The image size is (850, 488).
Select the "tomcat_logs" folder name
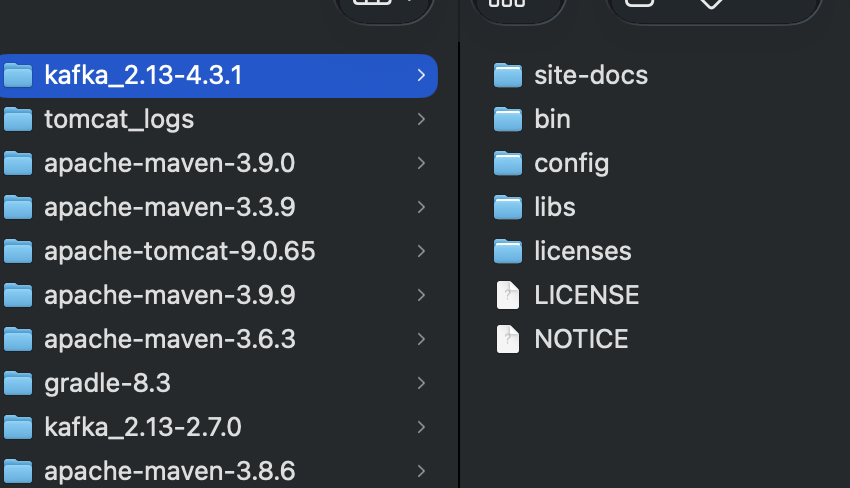point(119,119)
